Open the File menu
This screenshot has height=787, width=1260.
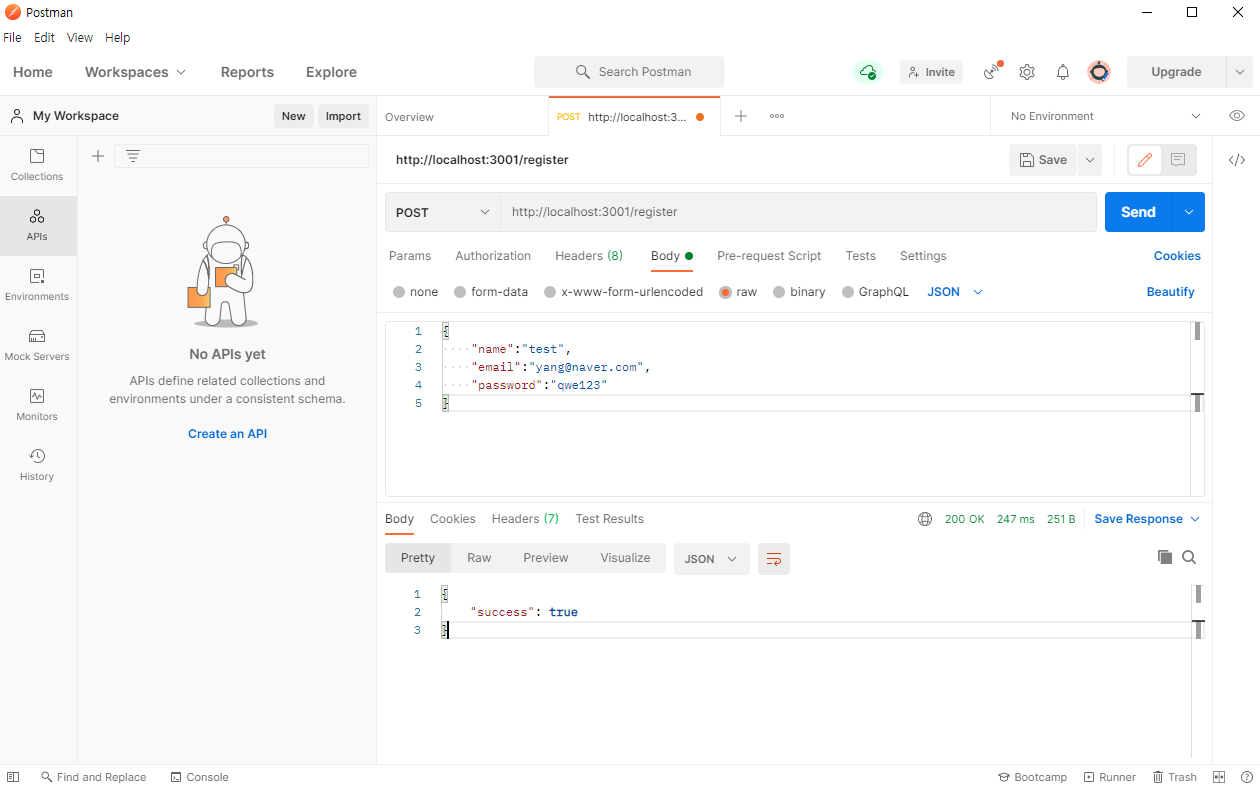(x=12, y=38)
